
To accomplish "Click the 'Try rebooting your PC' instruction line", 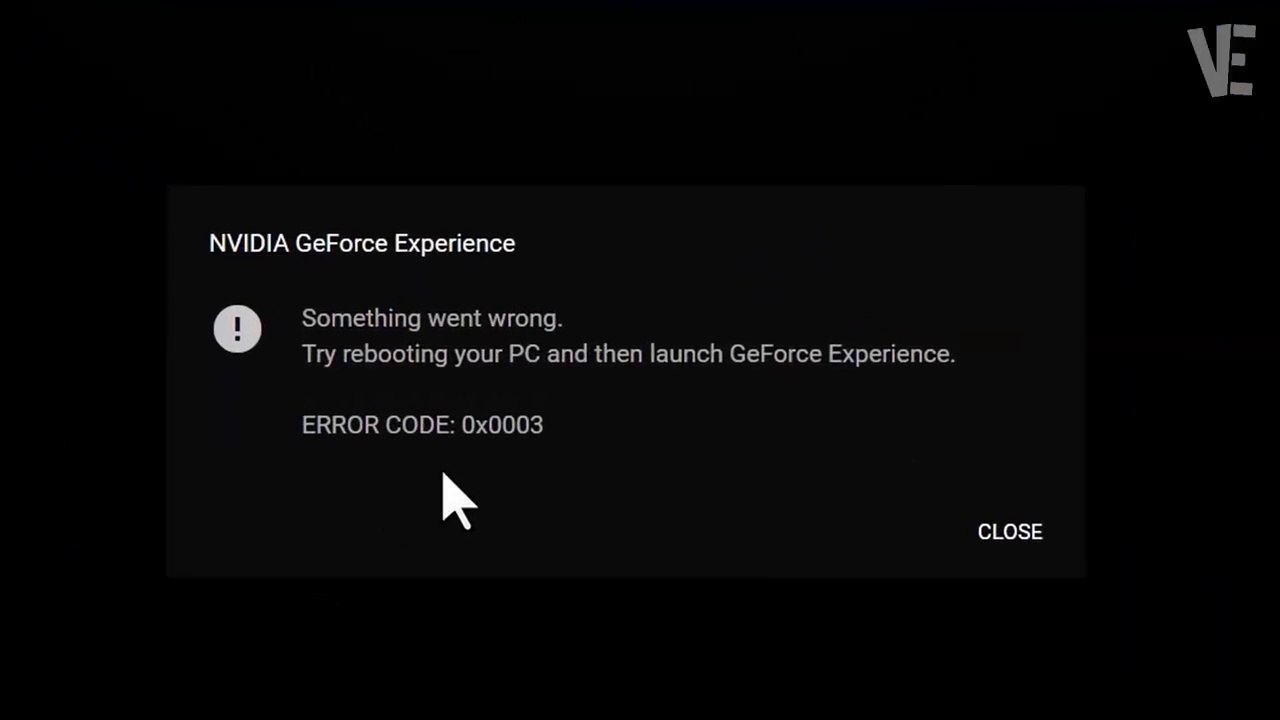I will click(x=628, y=354).
